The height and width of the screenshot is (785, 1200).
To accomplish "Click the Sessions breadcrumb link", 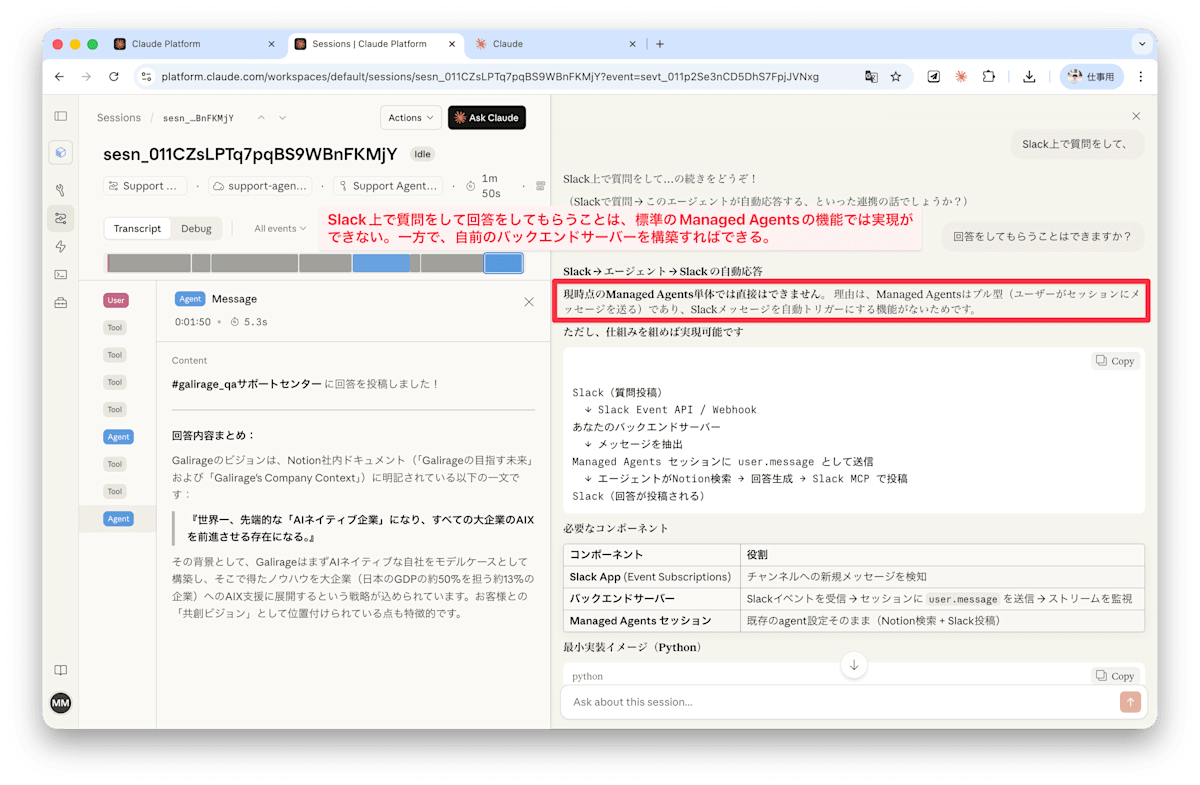I will pyautogui.click(x=119, y=118).
